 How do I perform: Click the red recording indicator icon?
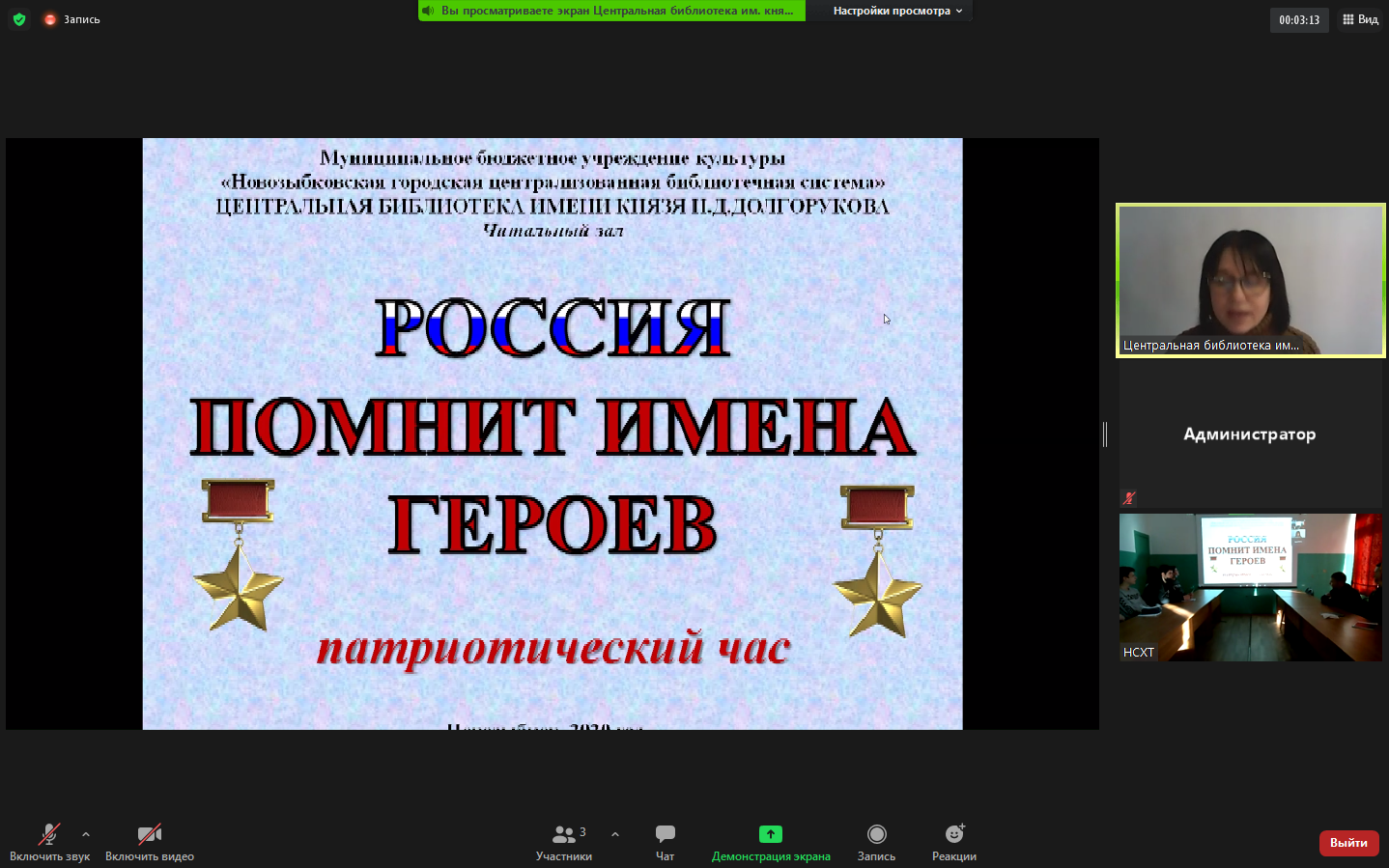tap(50, 19)
